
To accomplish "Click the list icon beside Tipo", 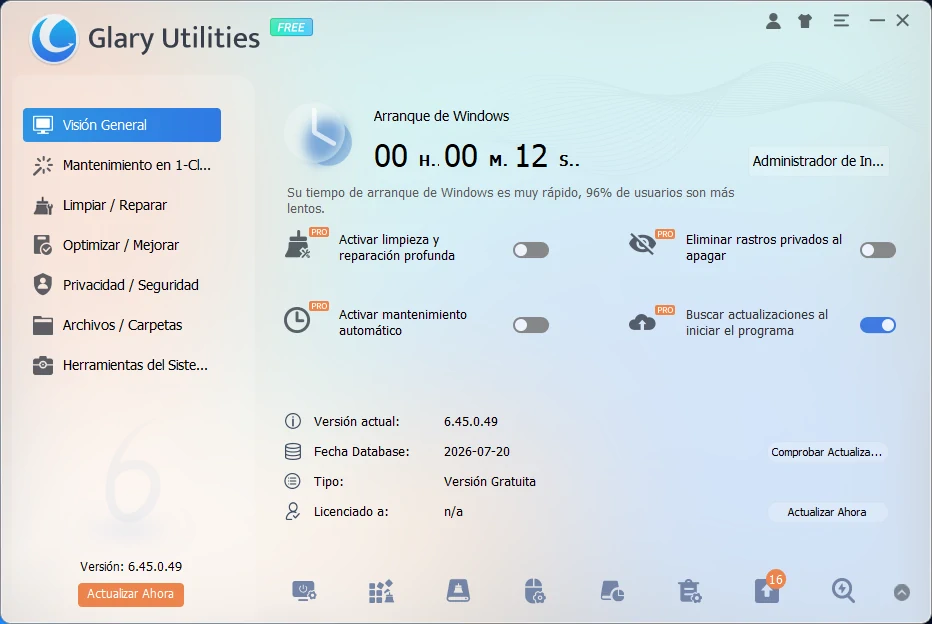I will tap(292, 481).
